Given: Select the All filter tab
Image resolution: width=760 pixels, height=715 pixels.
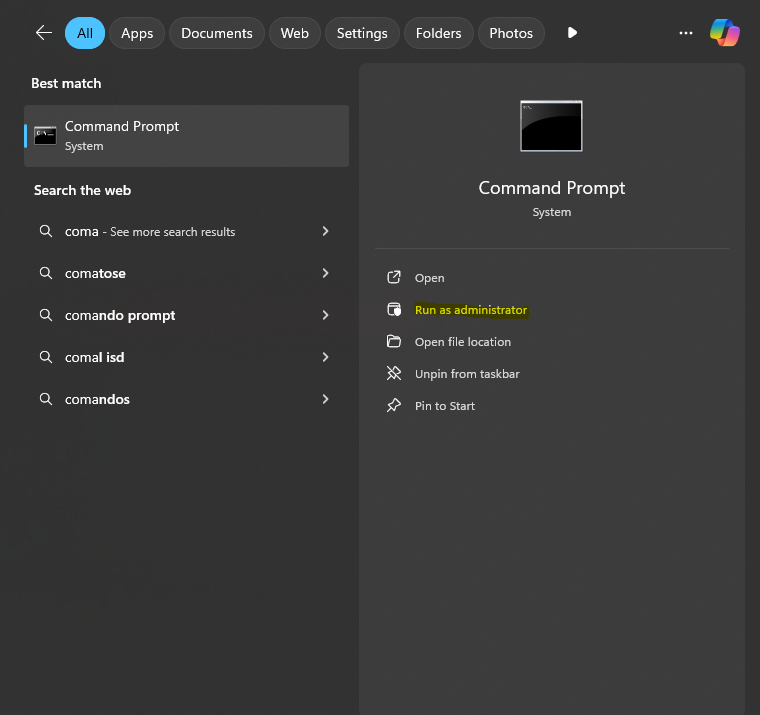Looking at the screenshot, I should pos(85,33).
